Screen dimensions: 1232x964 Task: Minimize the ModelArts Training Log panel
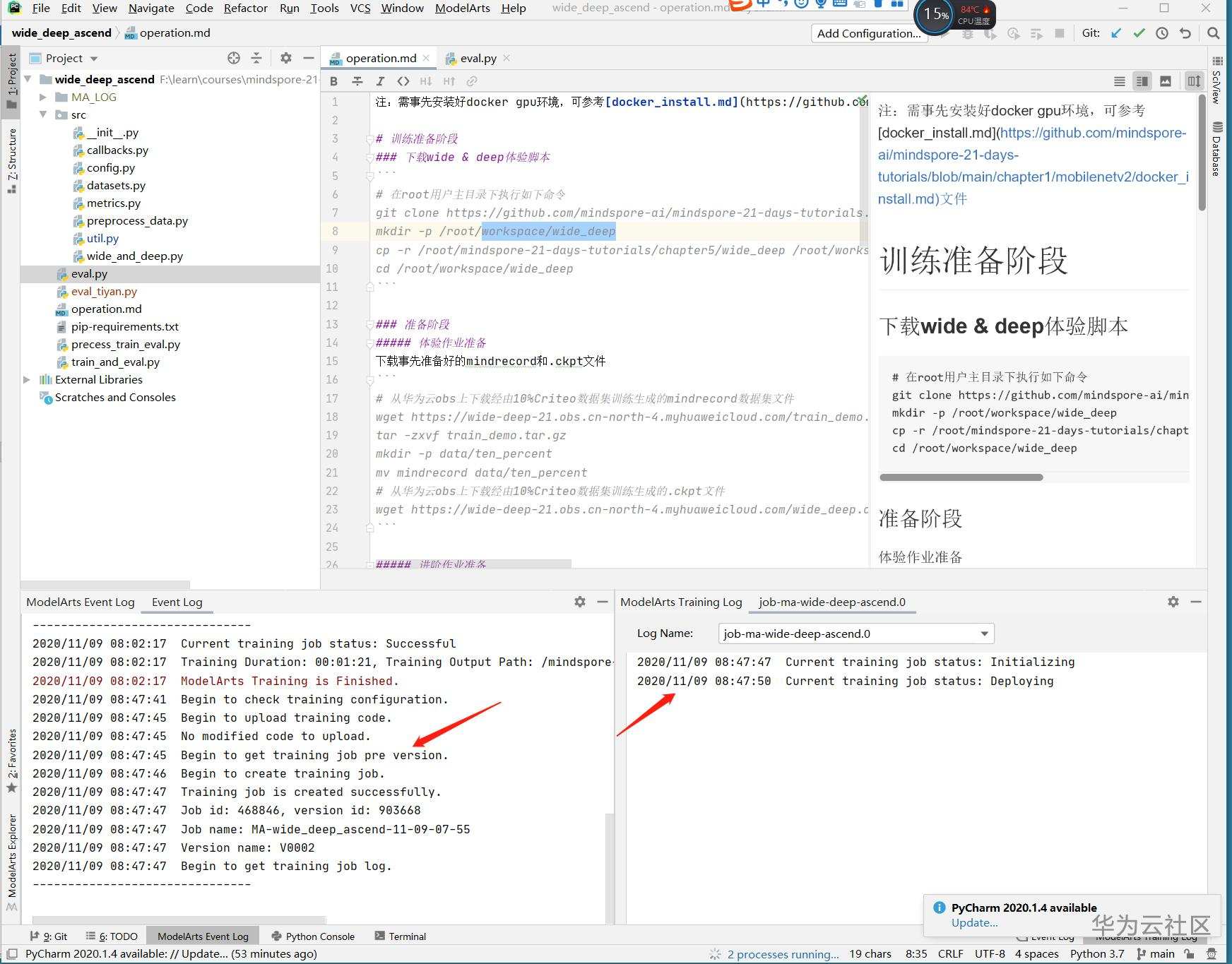[1196, 602]
